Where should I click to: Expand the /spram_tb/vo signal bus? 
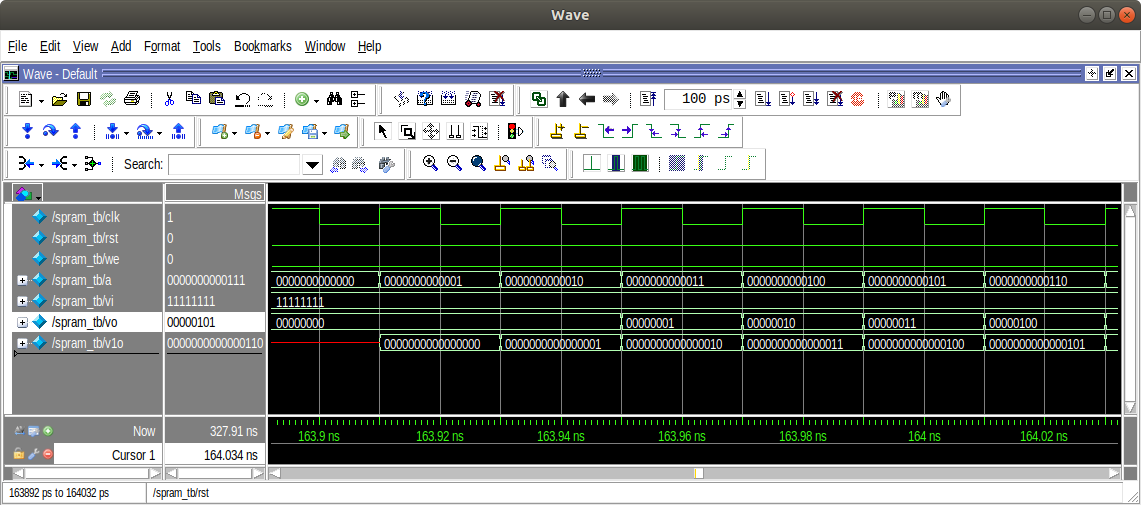[x=22, y=322]
